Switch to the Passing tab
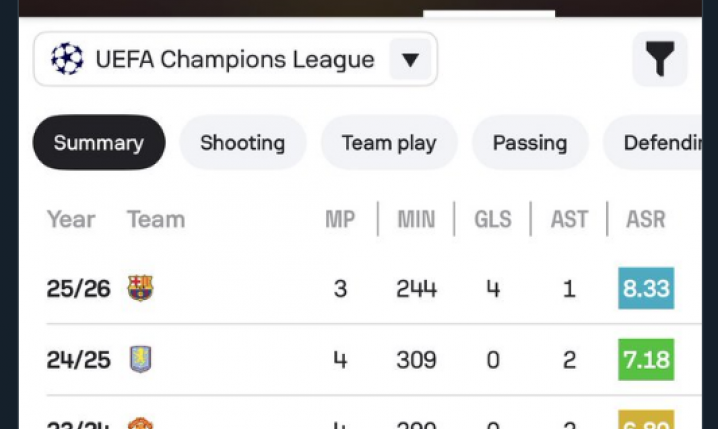 tap(530, 143)
